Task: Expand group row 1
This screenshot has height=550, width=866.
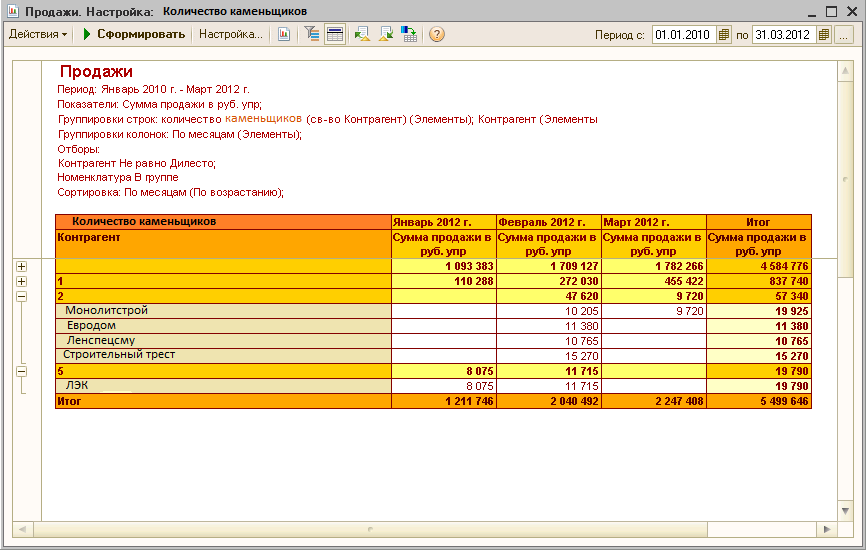Action: pos(21,282)
